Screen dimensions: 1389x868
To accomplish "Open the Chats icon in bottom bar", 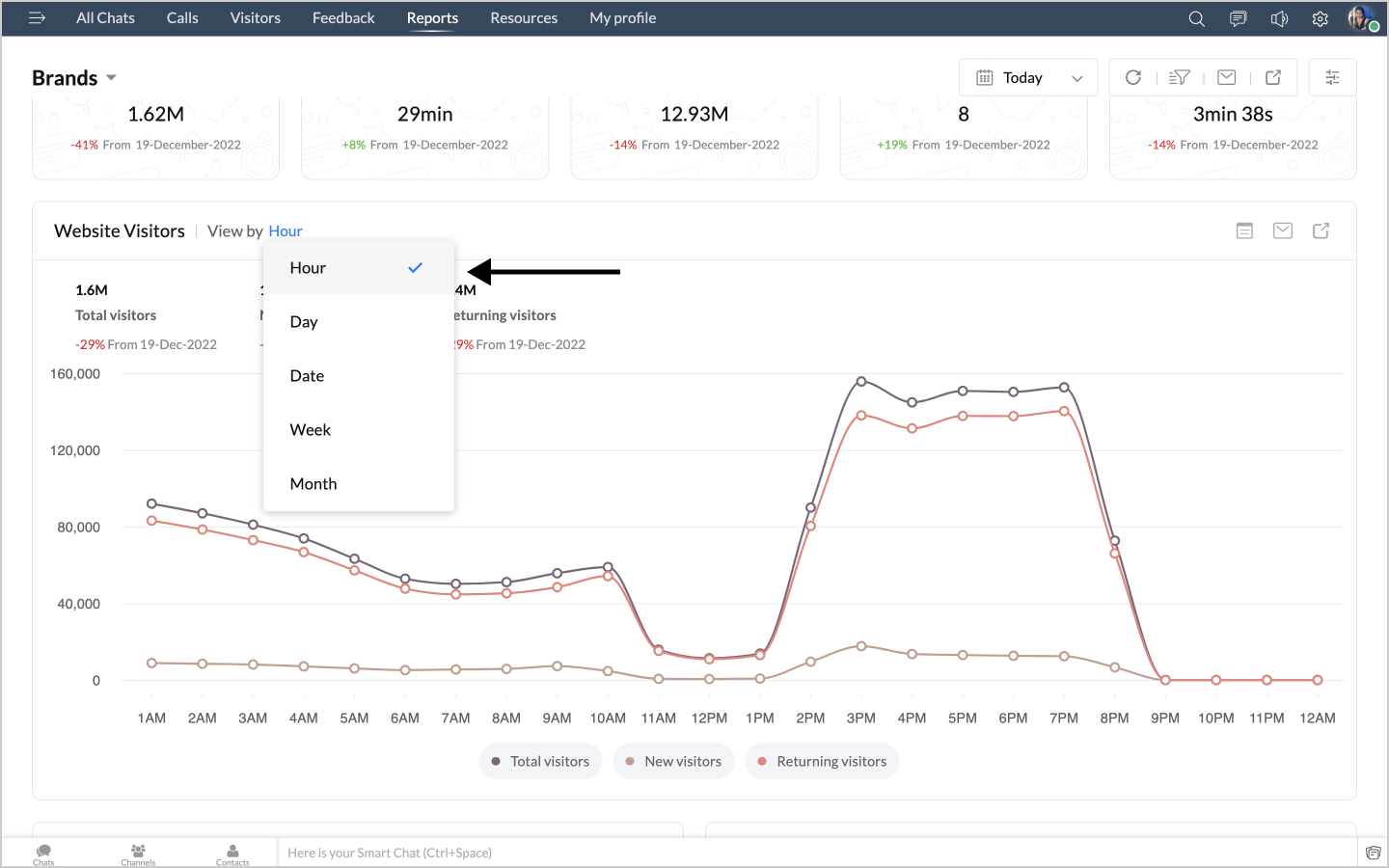I will pos(43,854).
